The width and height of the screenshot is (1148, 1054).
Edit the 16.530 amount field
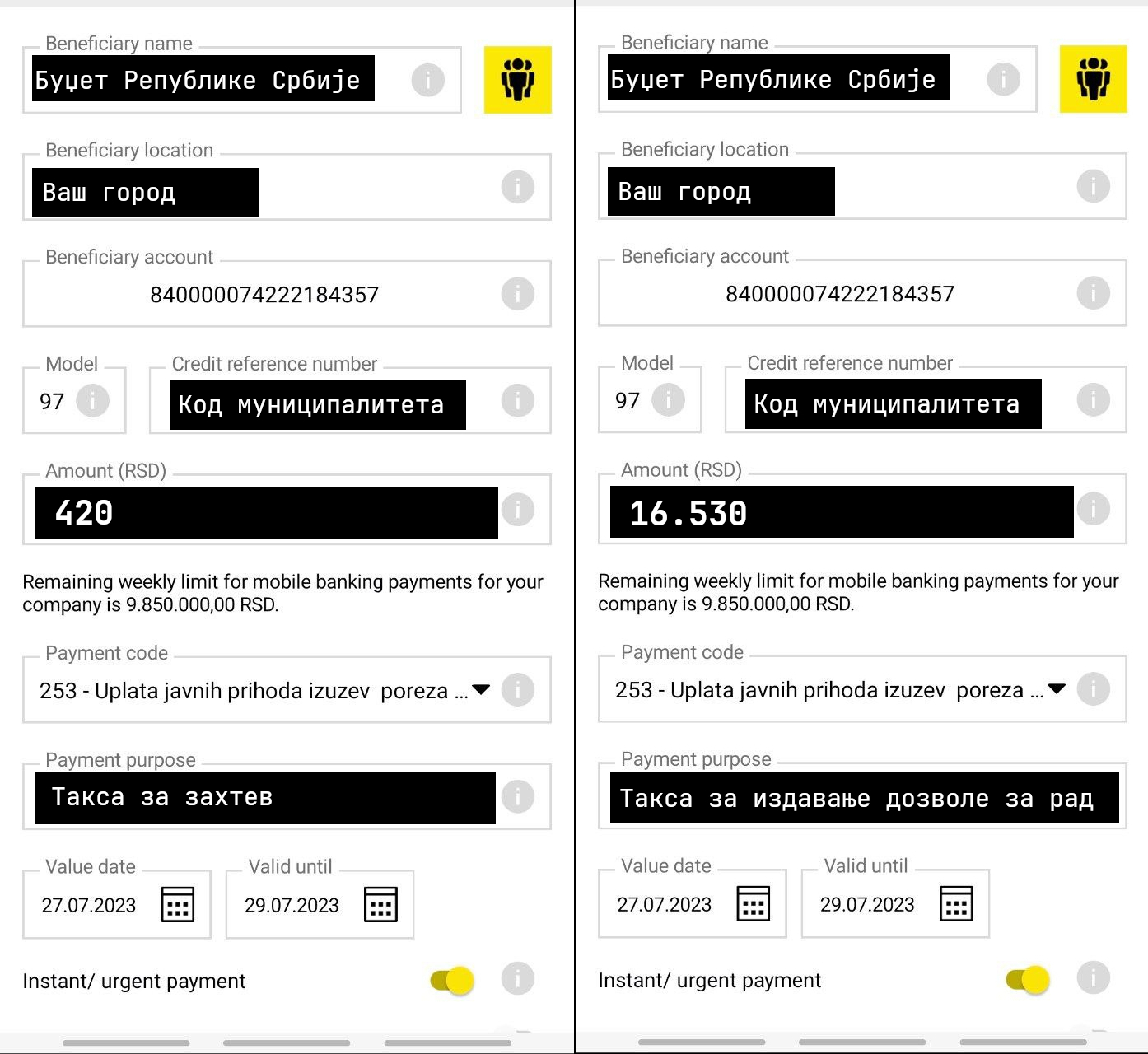click(841, 512)
